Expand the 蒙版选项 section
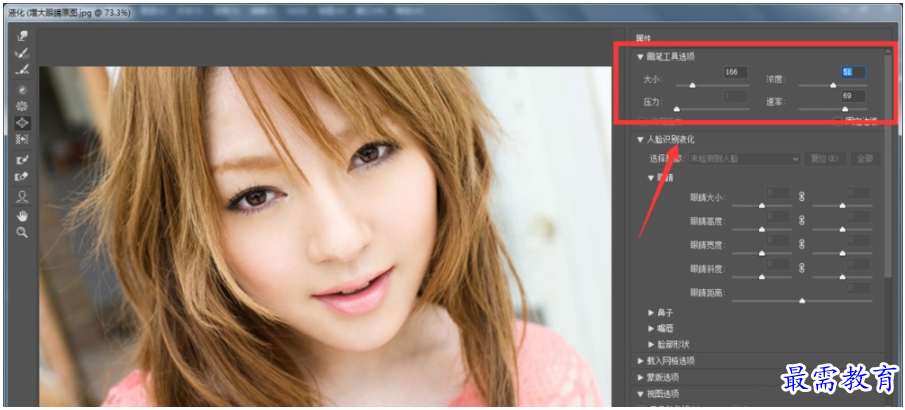 point(640,377)
